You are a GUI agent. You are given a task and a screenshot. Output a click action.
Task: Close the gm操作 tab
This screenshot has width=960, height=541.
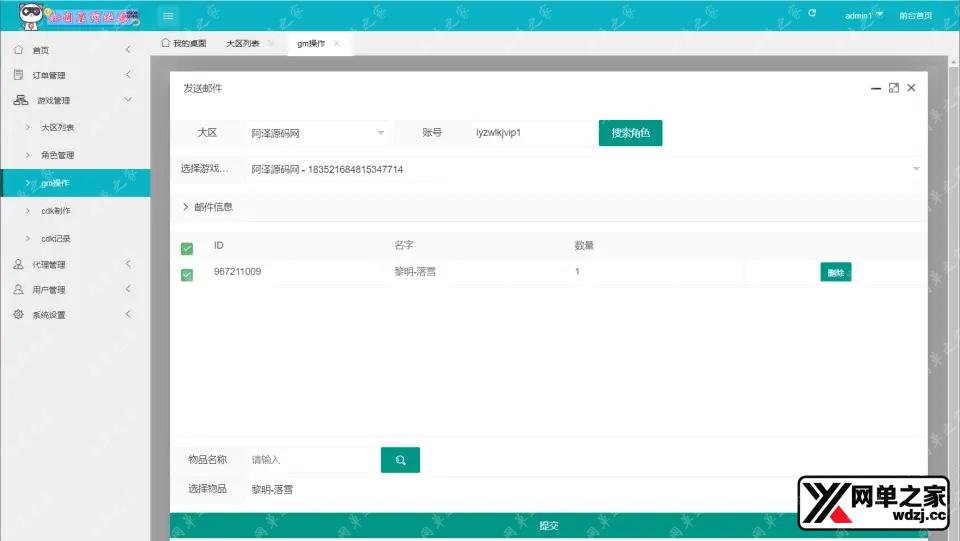pyautogui.click(x=337, y=44)
